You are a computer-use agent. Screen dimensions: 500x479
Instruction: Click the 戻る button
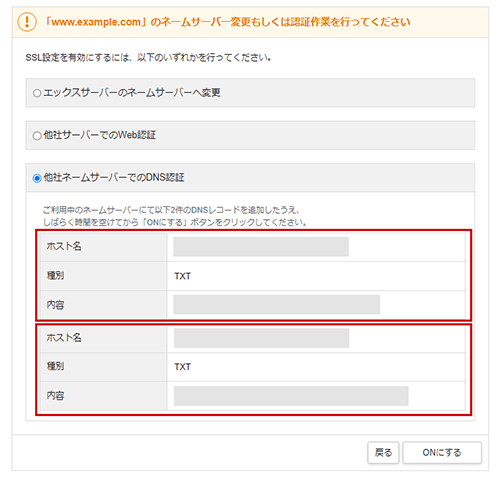click(x=383, y=452)
